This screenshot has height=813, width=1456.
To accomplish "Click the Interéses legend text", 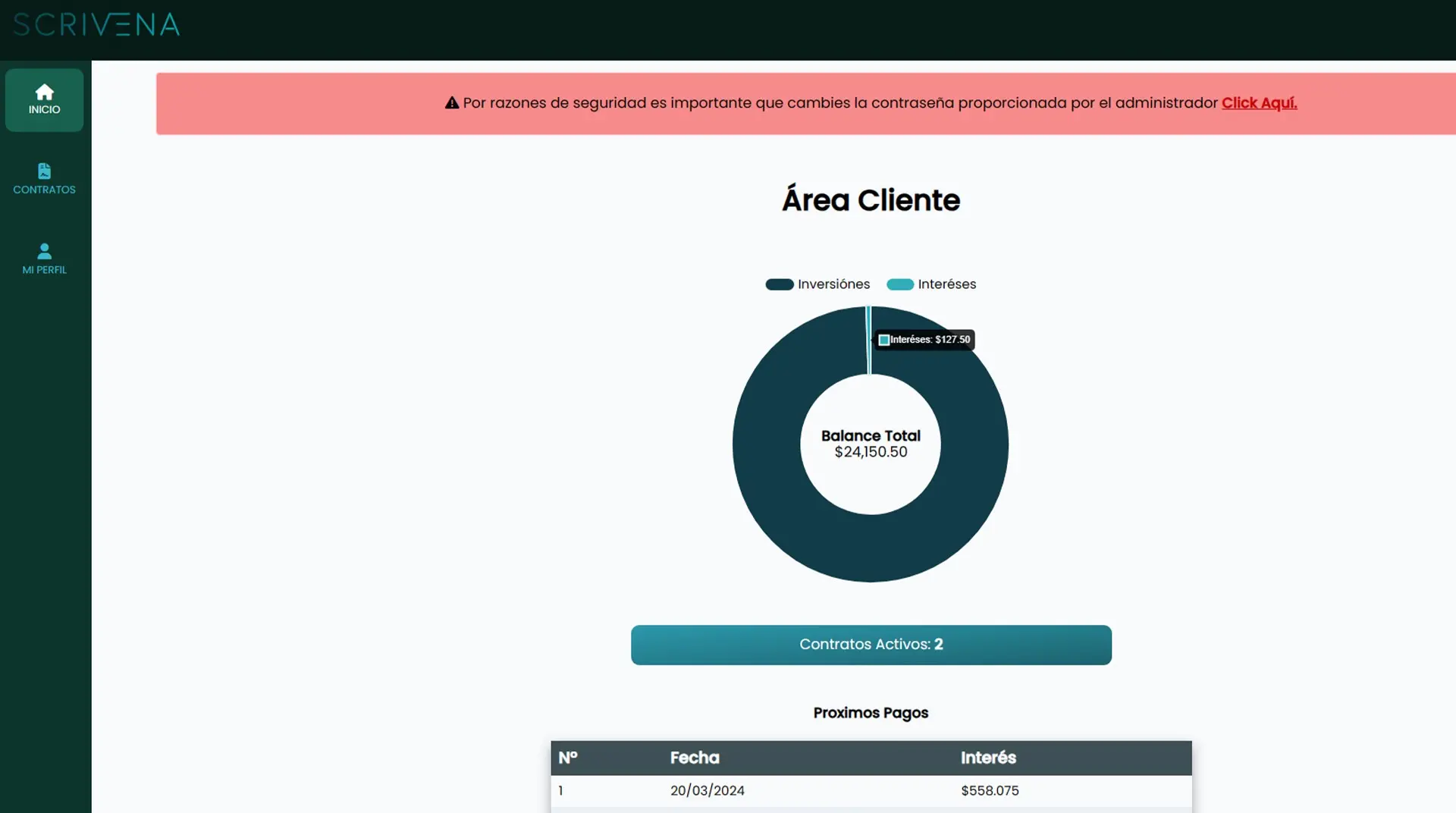I will coord(946,284).
